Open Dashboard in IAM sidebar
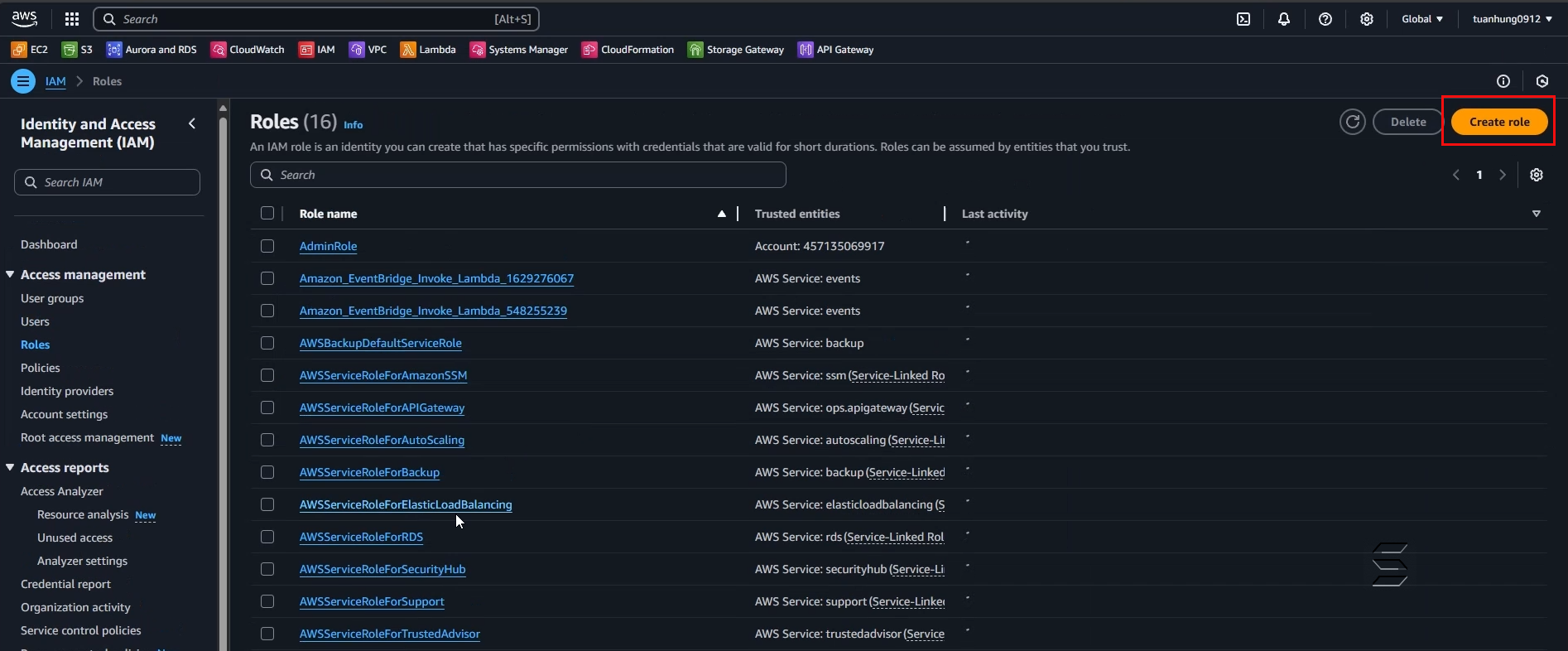Screen dimensions: 1568x651 pos(49,244)
